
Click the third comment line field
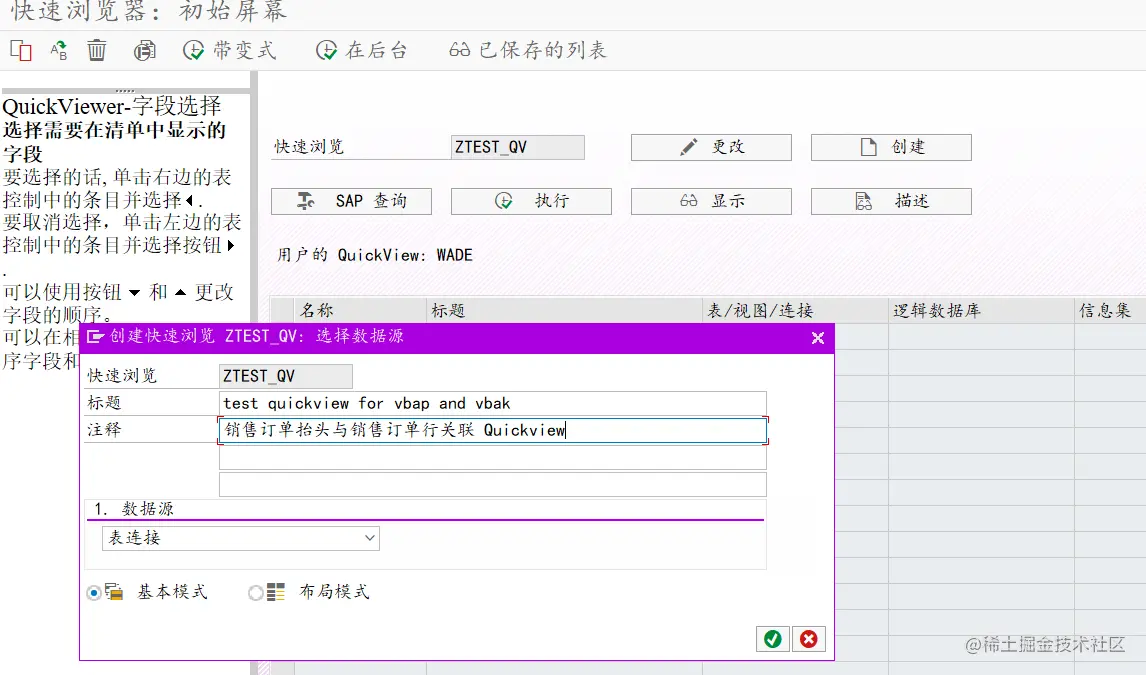[493, 484]
